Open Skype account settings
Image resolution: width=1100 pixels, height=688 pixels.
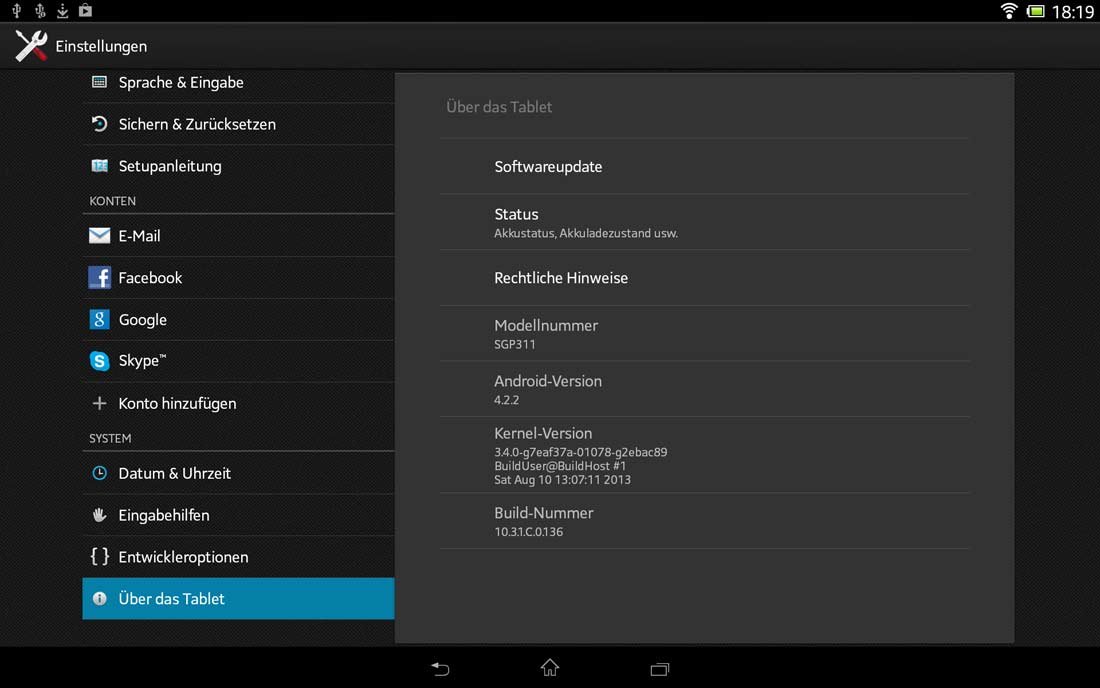point(239,361)
